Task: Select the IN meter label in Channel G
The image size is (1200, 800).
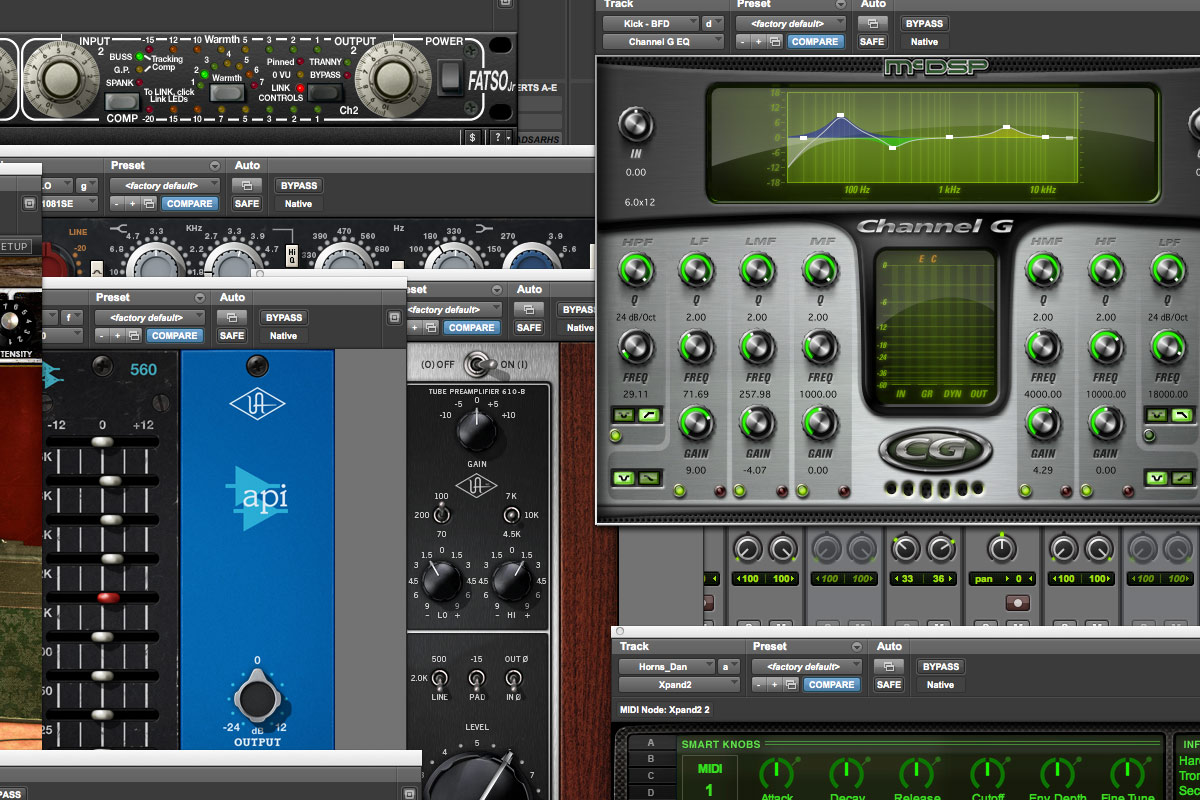Action: (x=901, y=394)
